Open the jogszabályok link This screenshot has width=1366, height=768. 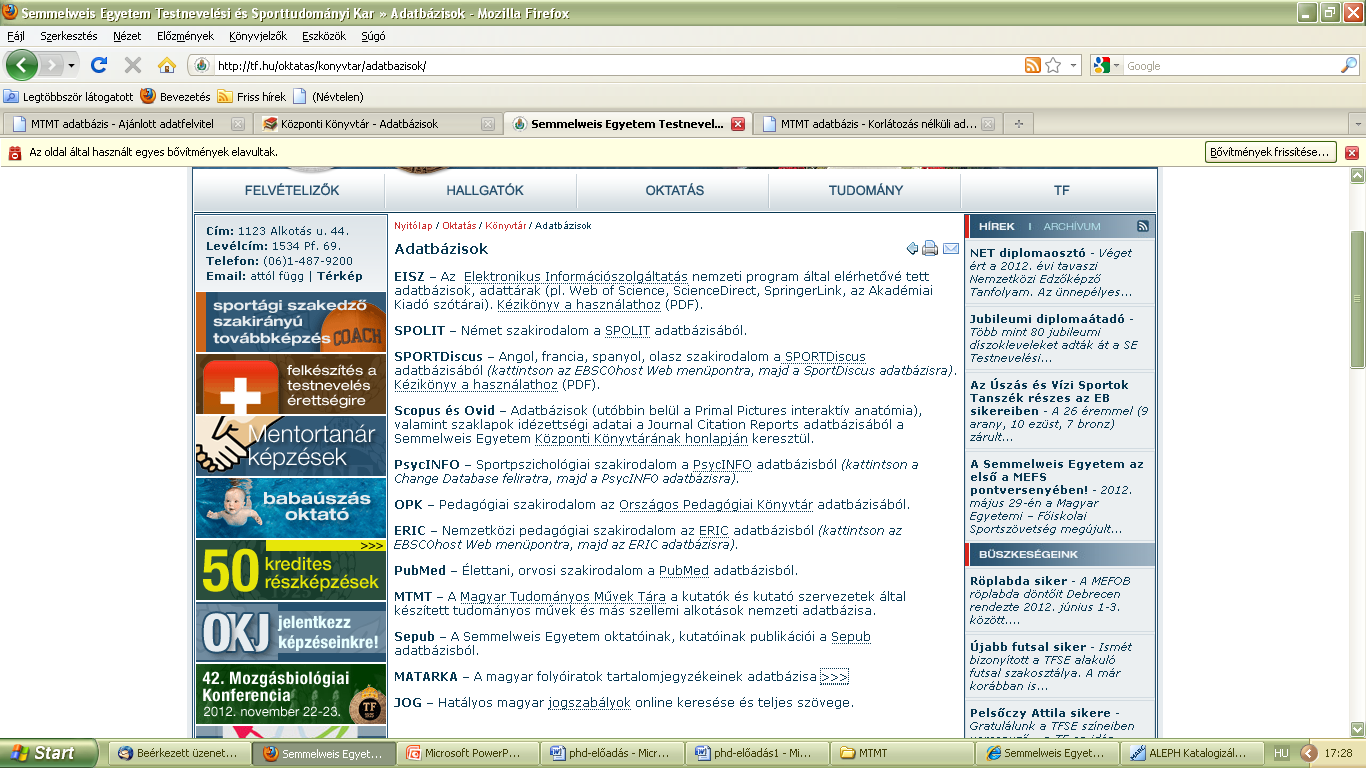tap(590, 703)
